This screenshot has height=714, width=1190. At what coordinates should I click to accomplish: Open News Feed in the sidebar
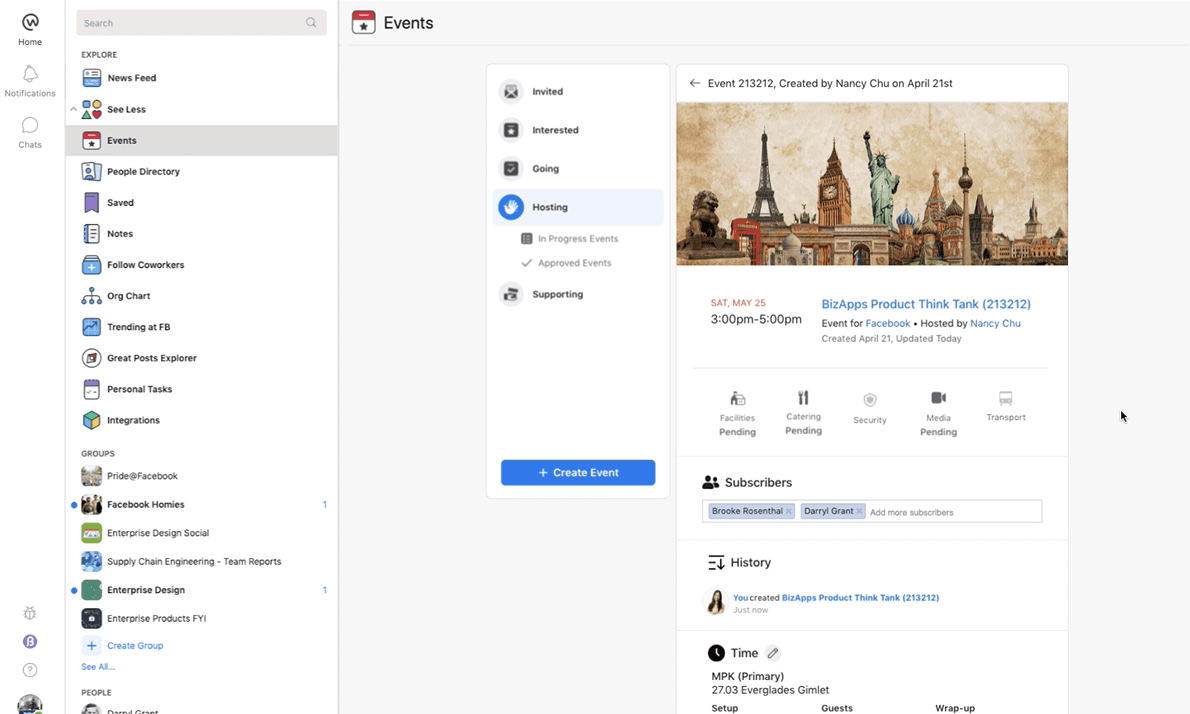[x=201, y=78]
